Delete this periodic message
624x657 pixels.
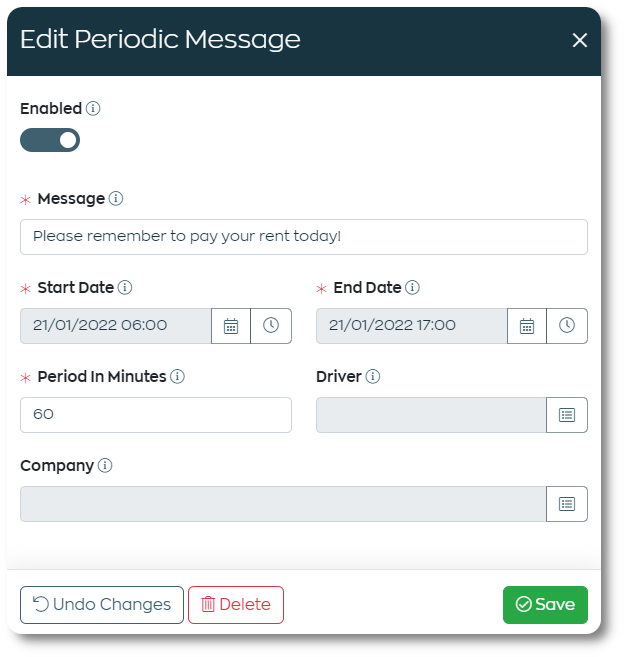pos(236,605)
